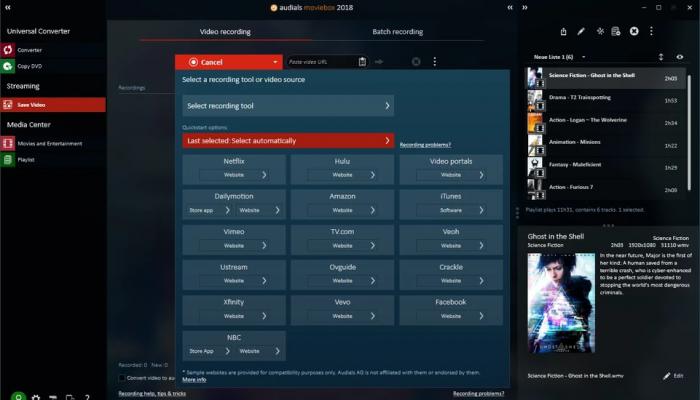Click the playlist vertical scrollbar
Image resolution: width=700 pixels, height=400 pixels.
pos(689,132)
